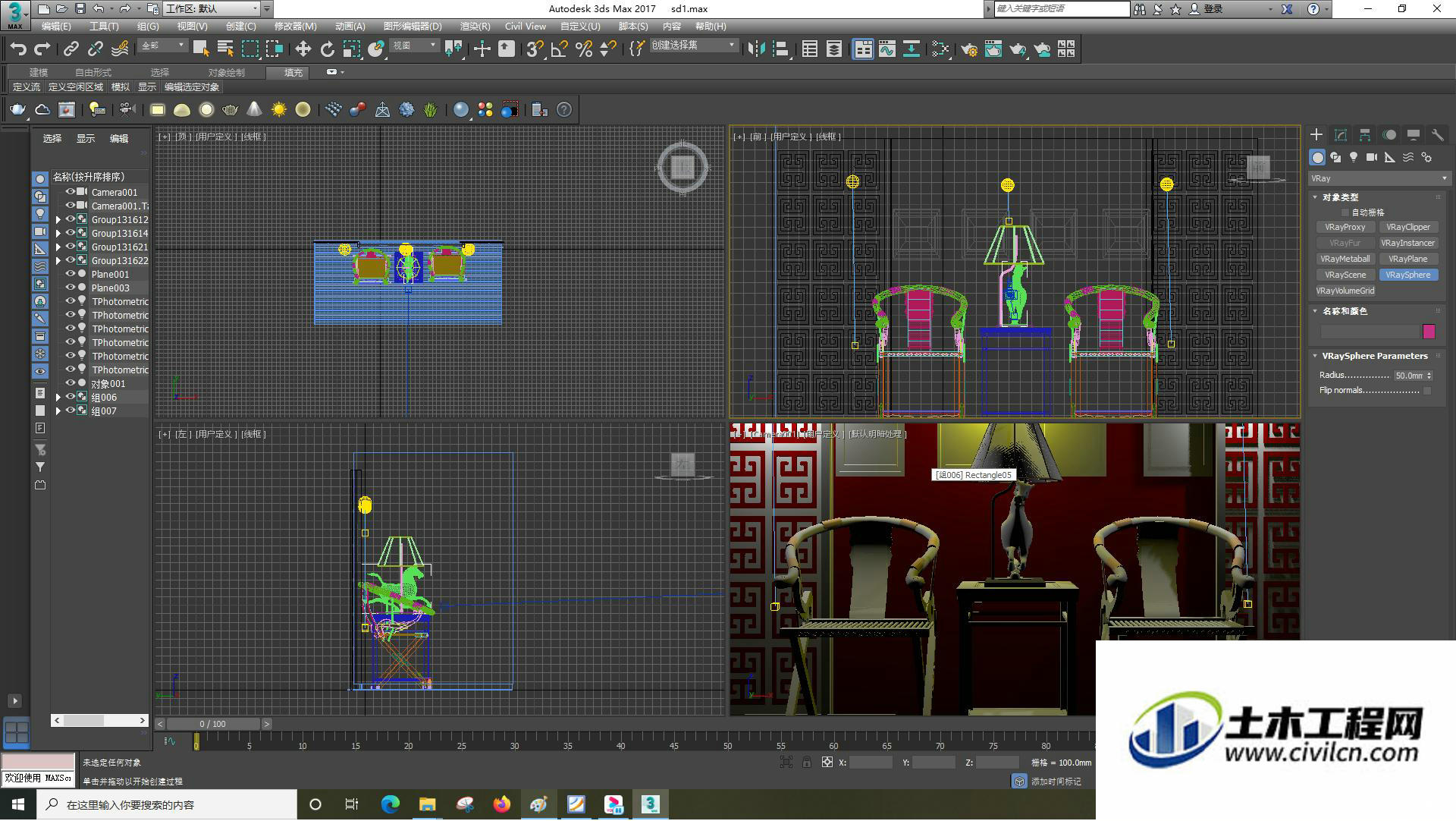Pick the Select and Uniform Scale tool

[351, 49]
